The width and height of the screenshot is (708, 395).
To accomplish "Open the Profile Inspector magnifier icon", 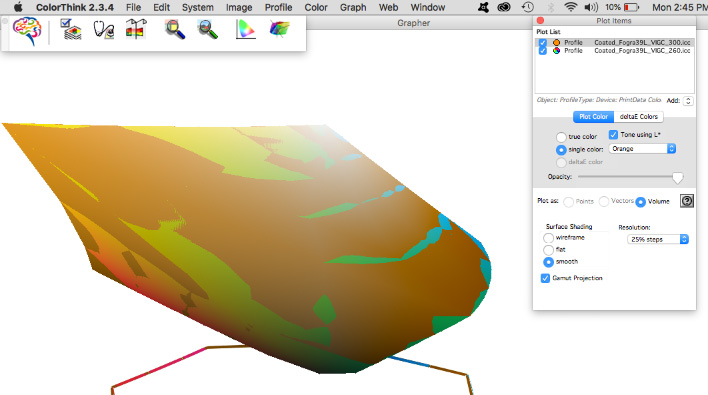I will click(175, 30).
